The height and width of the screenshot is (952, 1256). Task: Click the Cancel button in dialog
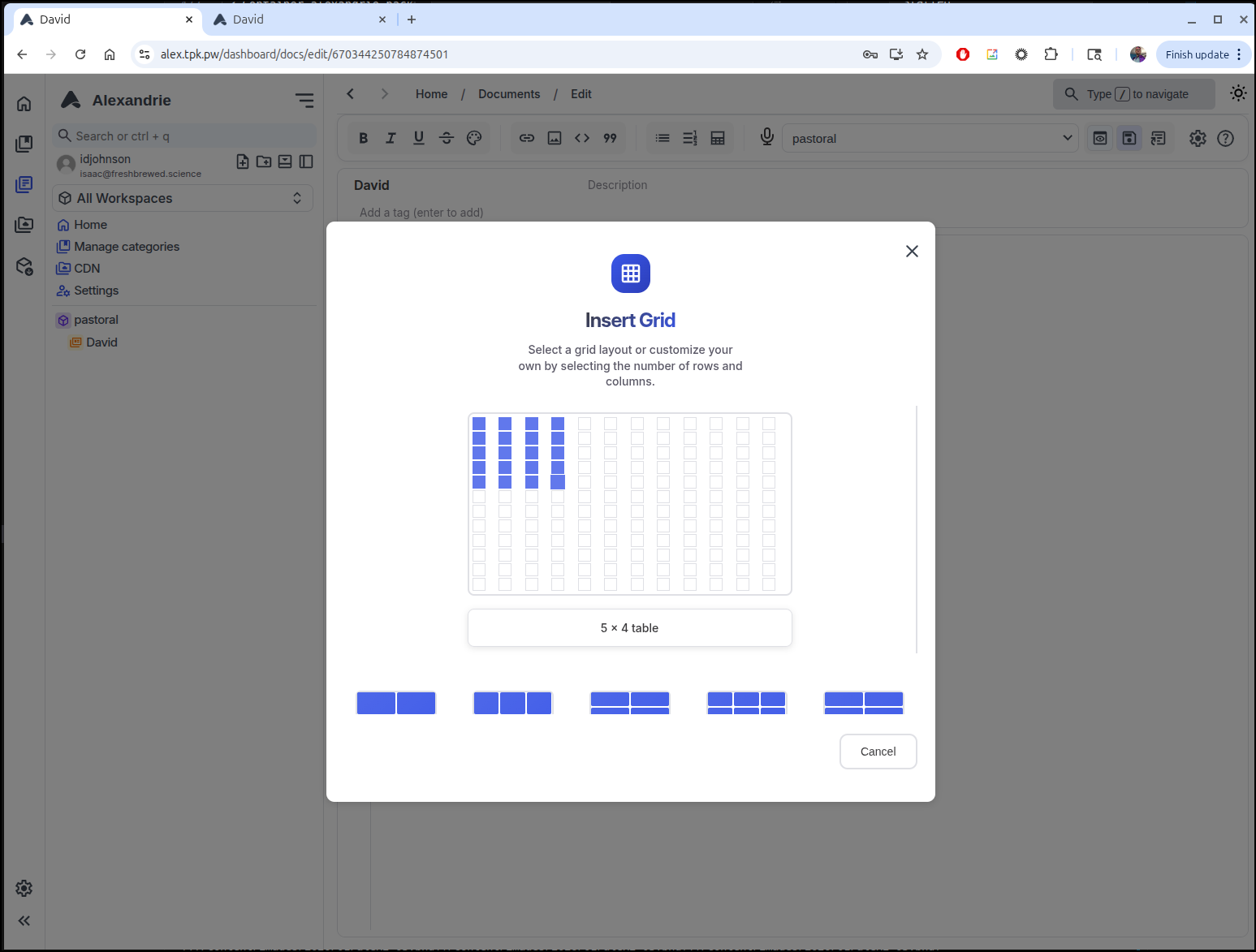point(878,752)
